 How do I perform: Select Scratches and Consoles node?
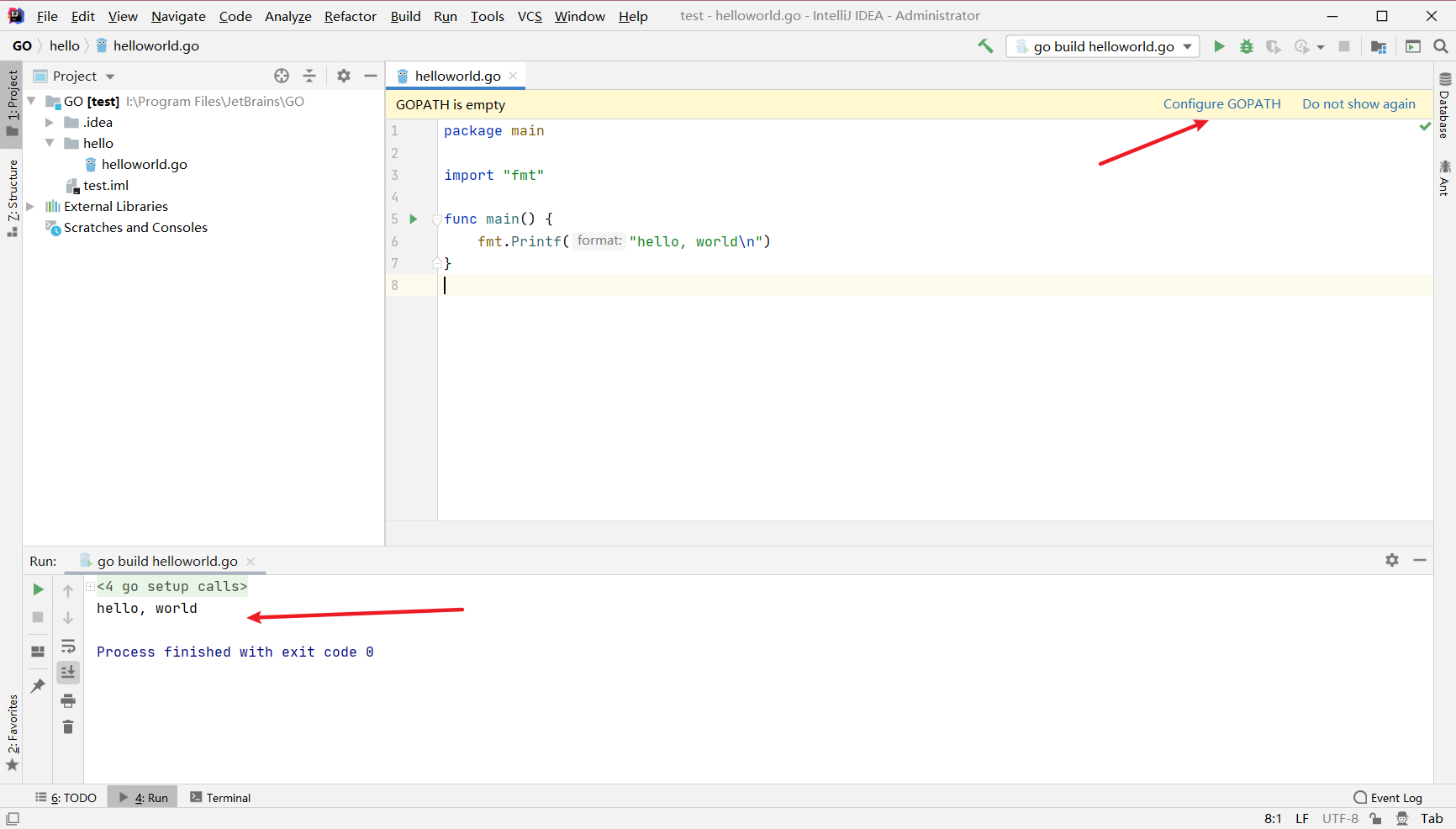point(135,227)
